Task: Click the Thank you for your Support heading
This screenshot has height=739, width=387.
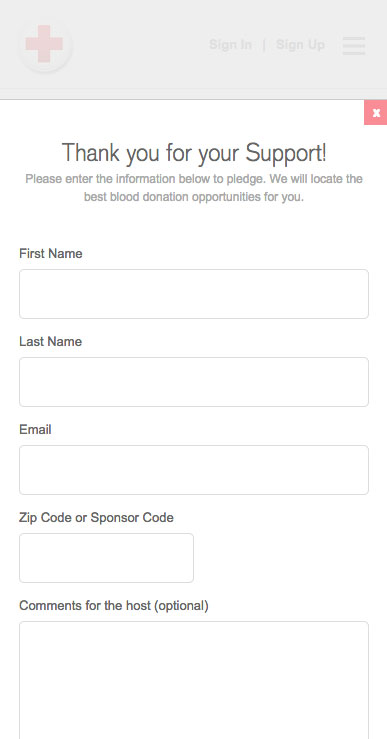Action: pos(194,153)
